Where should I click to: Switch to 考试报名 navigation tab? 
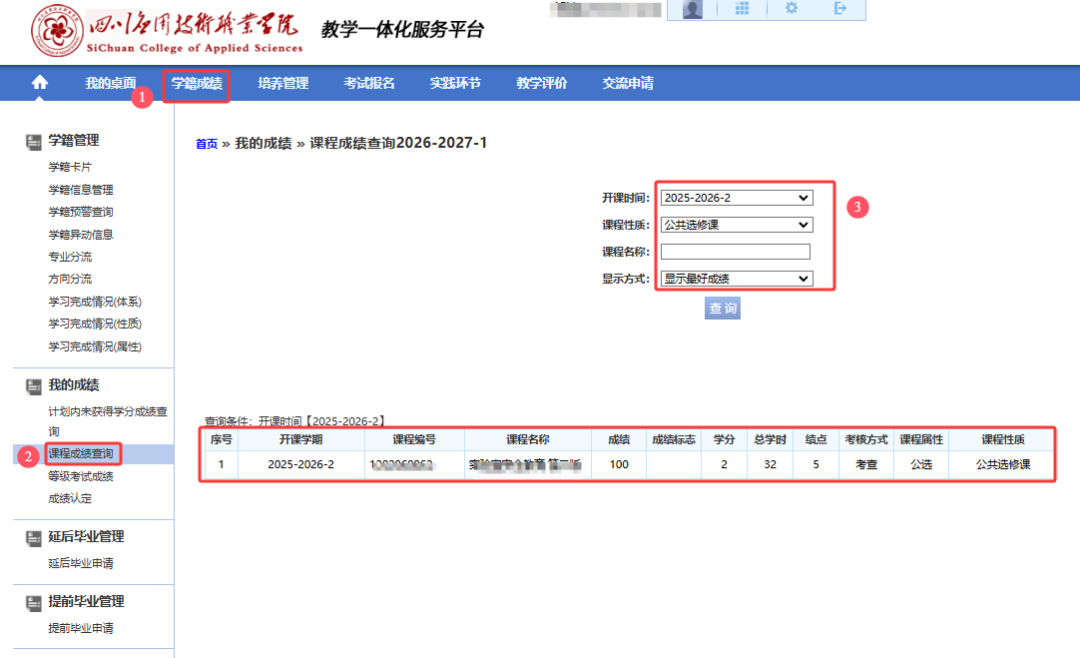pos(369,83)
